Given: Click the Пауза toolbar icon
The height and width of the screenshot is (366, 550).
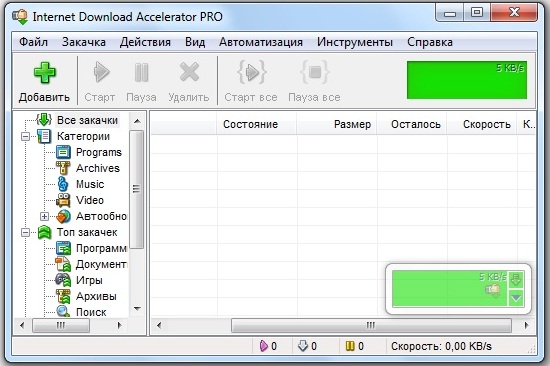Looking at the screenshot, I should tap(141, 73).
